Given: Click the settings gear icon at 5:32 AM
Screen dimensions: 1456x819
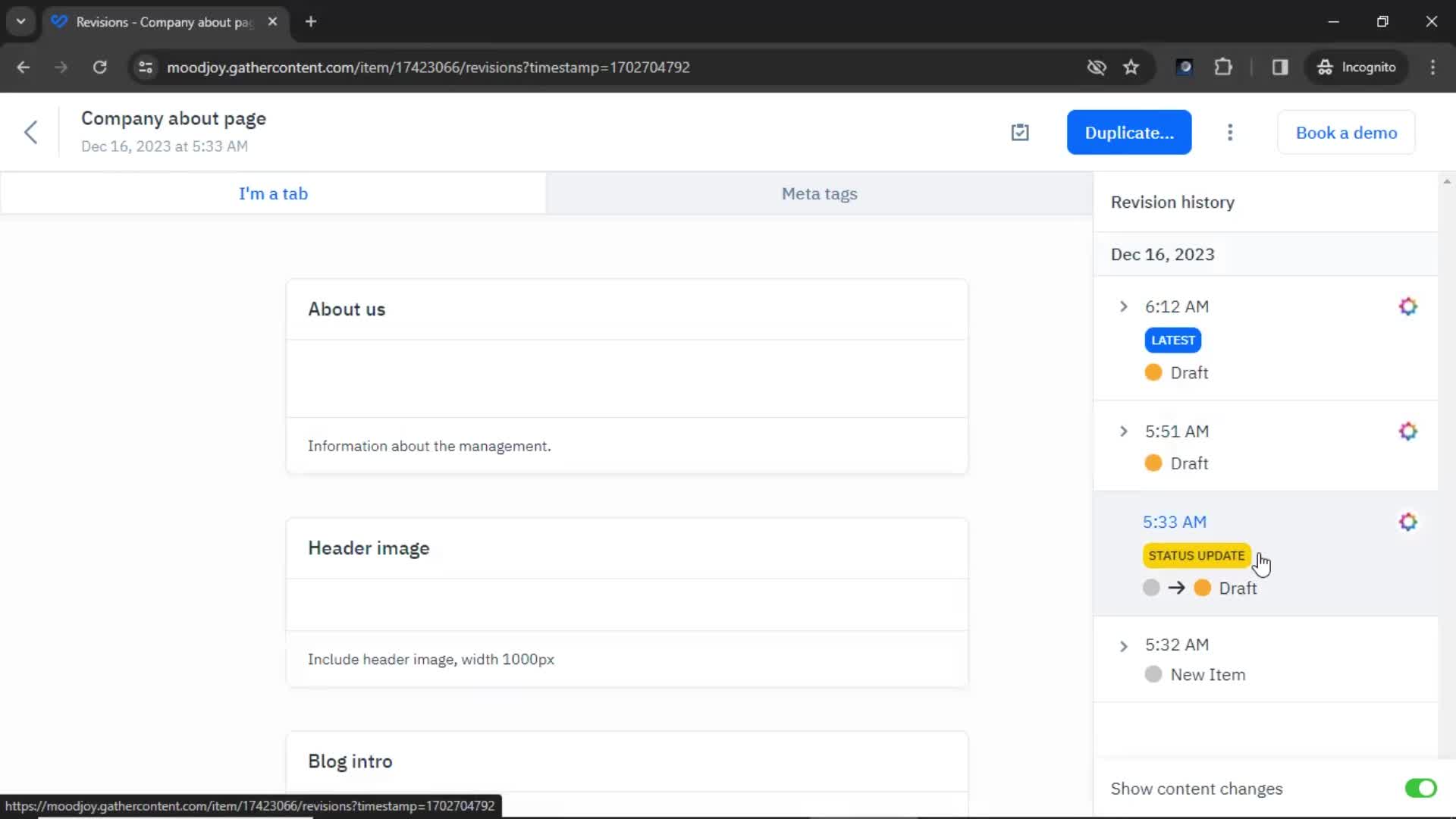Looking at the screenshot, I should (x=1407, y=645).
